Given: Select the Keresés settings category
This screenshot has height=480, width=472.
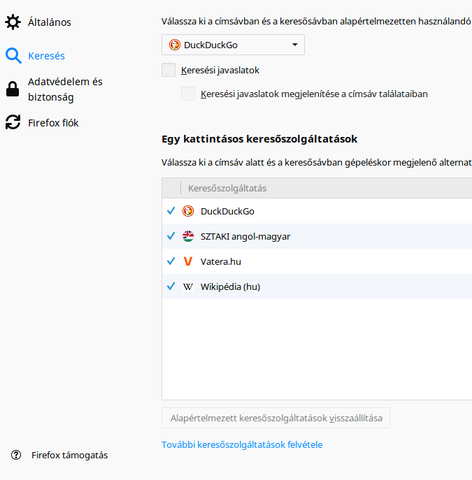Looking at the screenshot, I should (x=46, y=56).
